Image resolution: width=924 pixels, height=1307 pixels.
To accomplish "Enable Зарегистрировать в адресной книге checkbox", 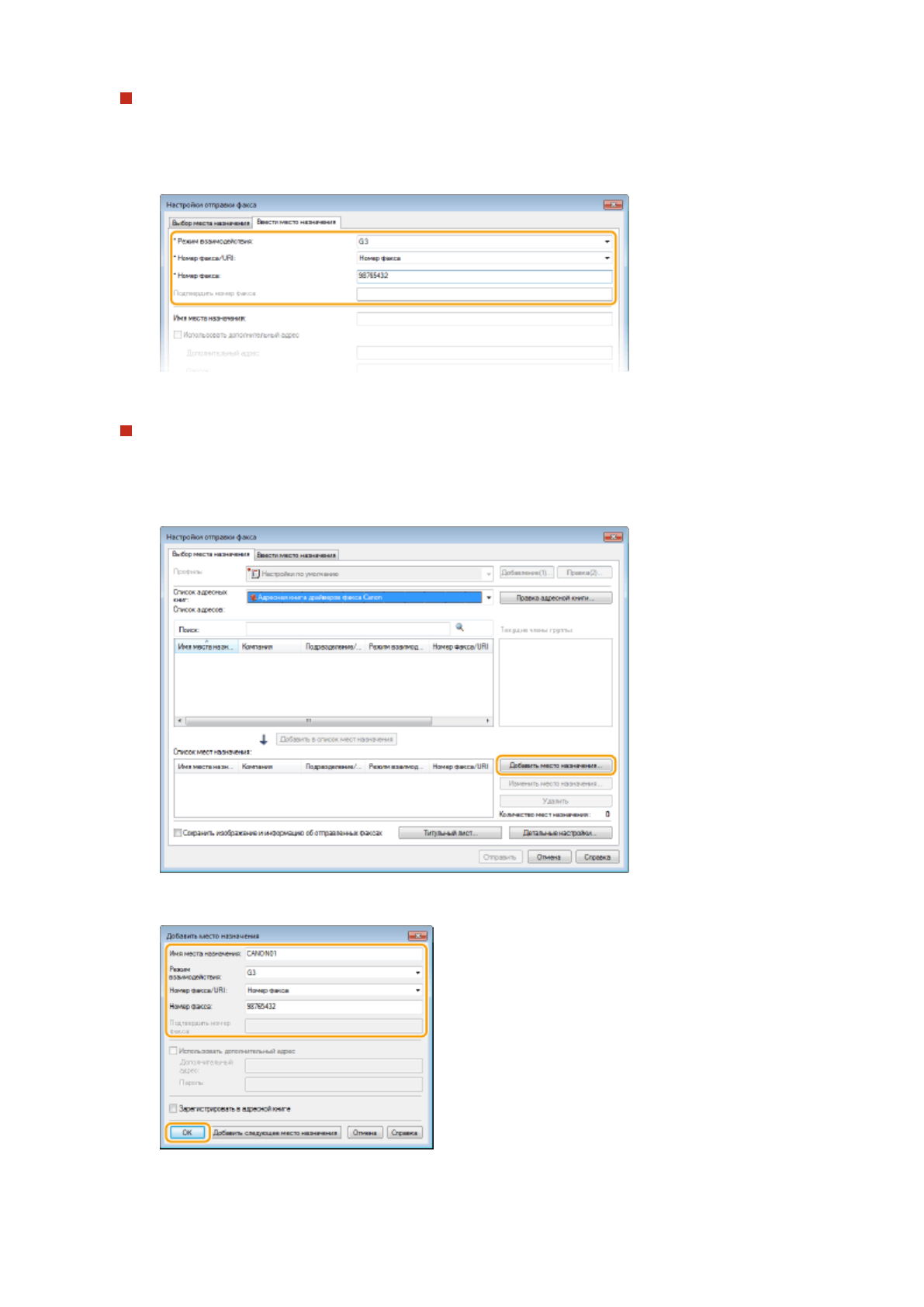I will (x=173, y=1109).
